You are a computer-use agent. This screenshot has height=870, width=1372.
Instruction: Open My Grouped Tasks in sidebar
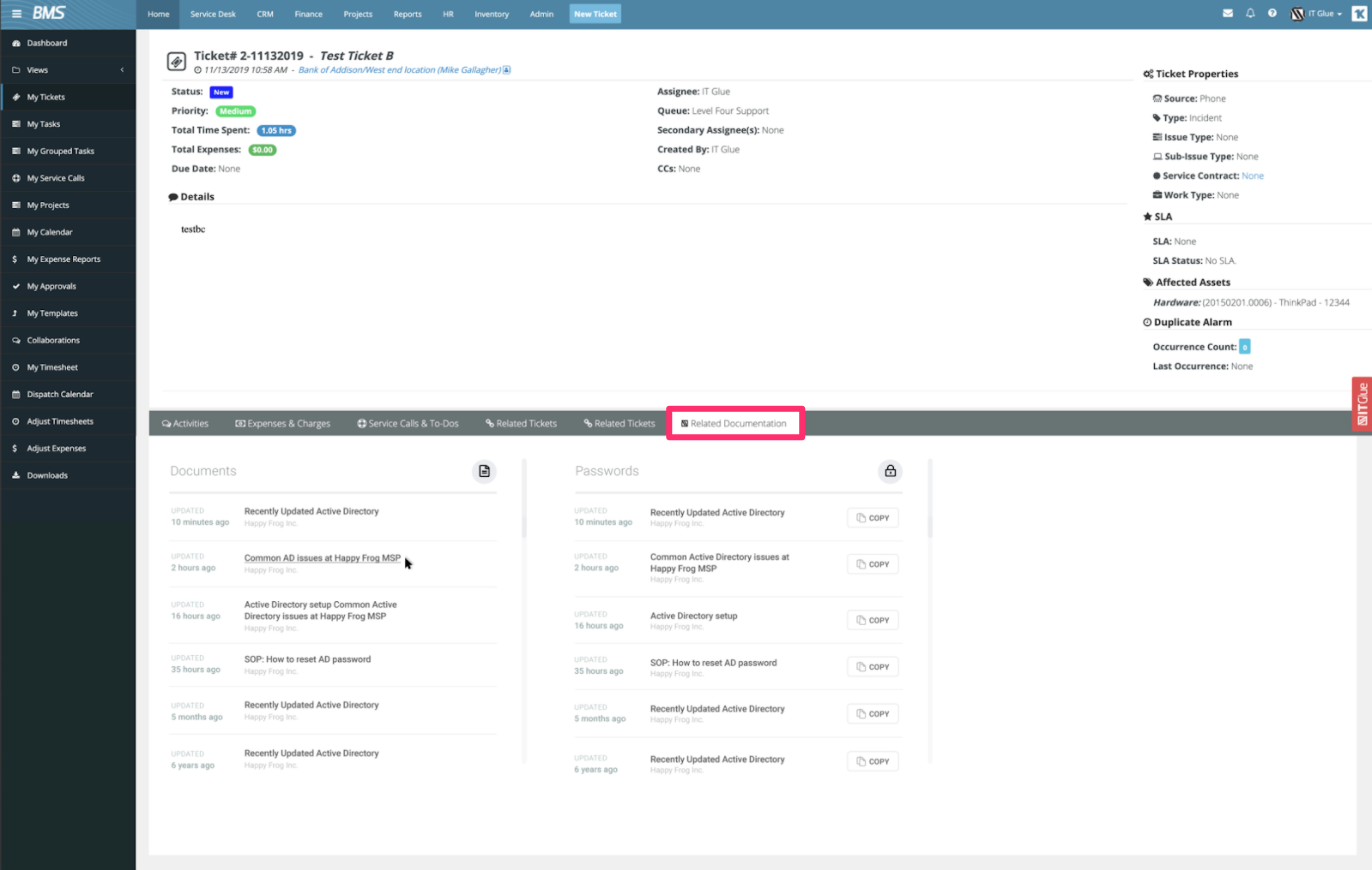pyautogui.click(x=68, y=151)
